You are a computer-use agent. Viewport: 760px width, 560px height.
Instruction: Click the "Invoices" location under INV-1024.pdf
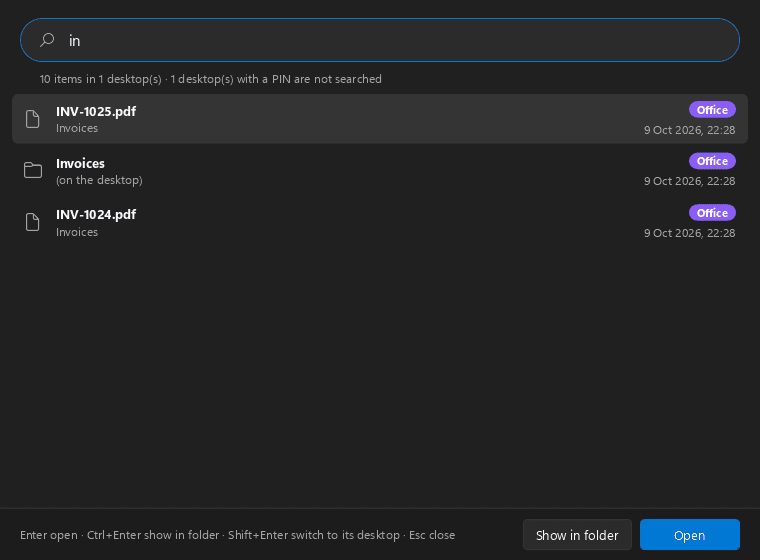(77, 232)
